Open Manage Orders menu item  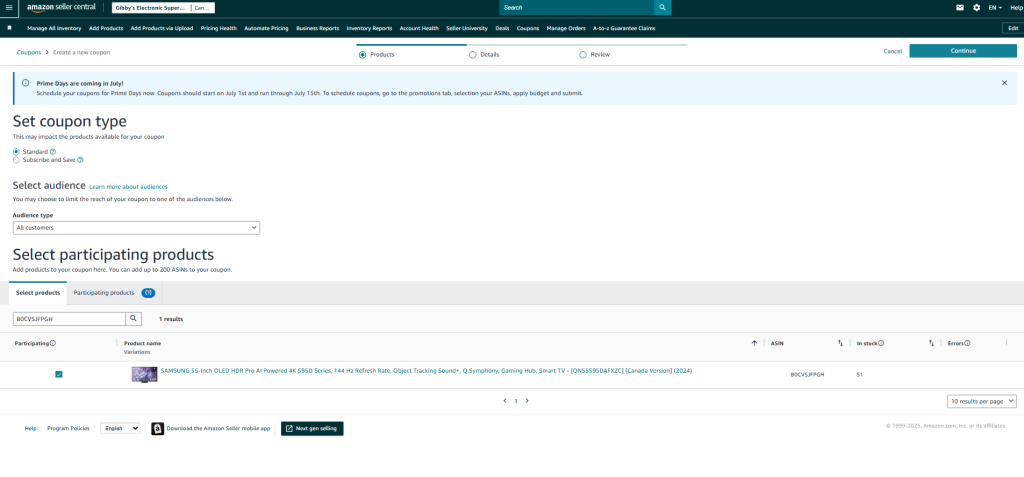[x=566, y=28]
